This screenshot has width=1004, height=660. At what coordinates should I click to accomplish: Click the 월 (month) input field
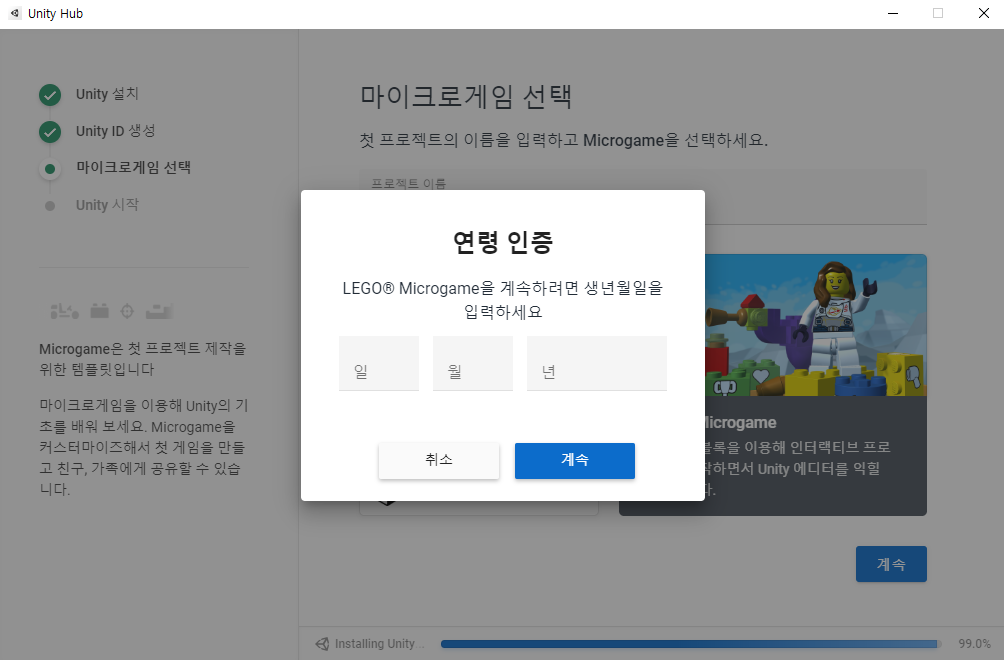point(473,363)
